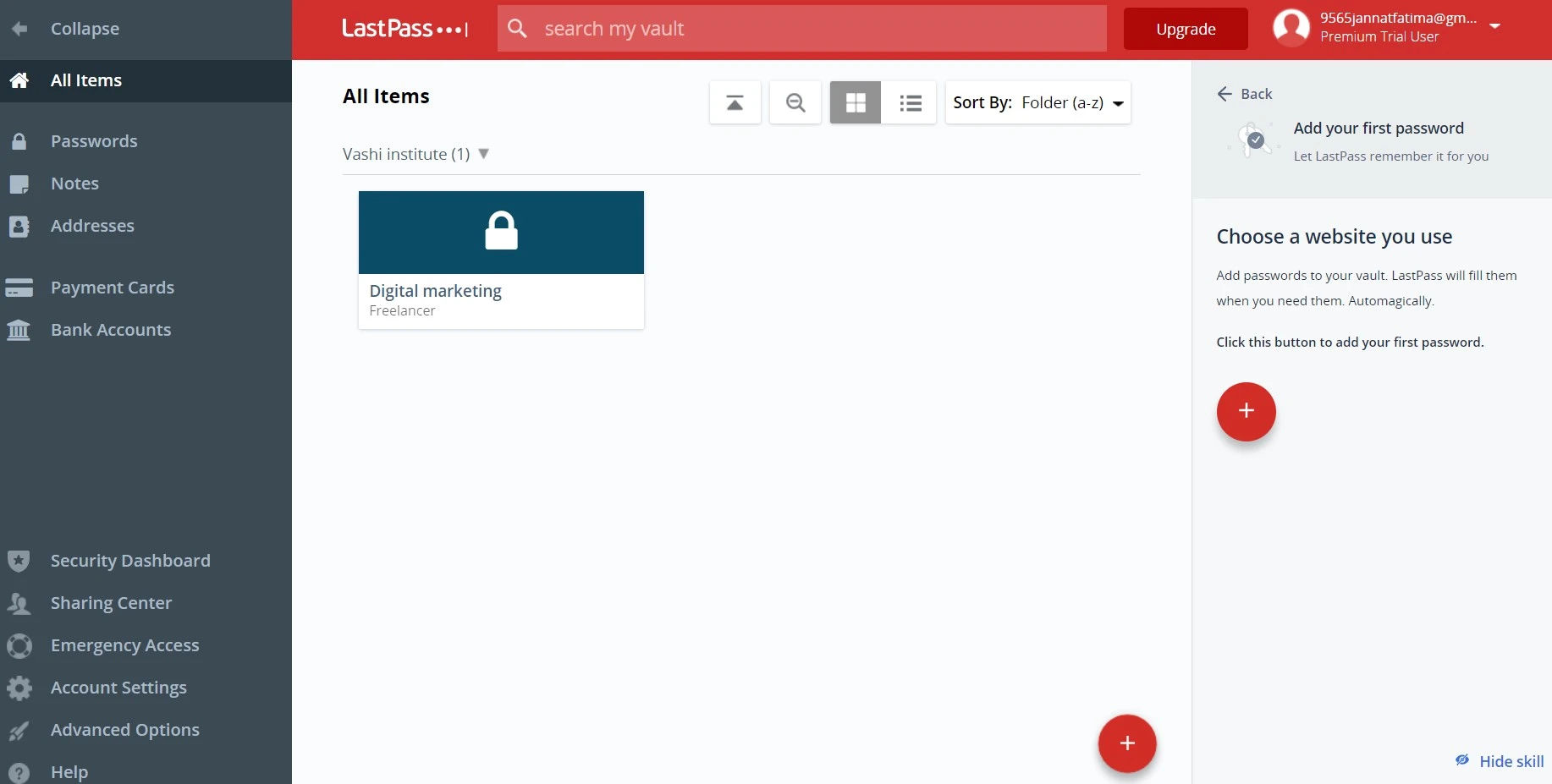Screen dimensions: 1552x784
Task: Open the Sharing Center
Action: [111, 603]
